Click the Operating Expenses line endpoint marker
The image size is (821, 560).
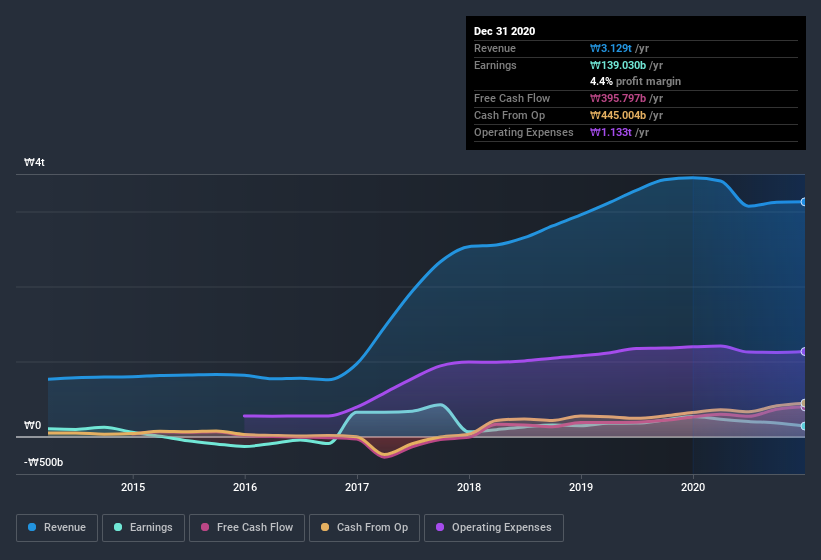tap(804, 352)
